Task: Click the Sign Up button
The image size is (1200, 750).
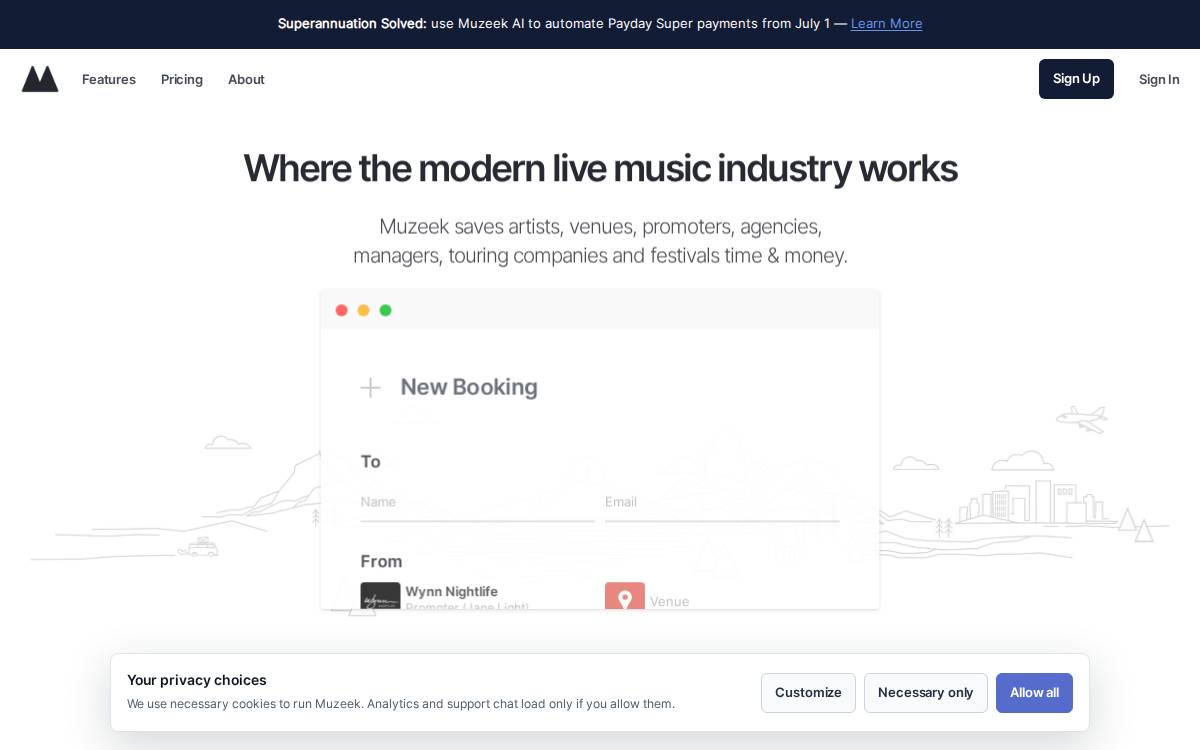Action: coord(1076,79)
